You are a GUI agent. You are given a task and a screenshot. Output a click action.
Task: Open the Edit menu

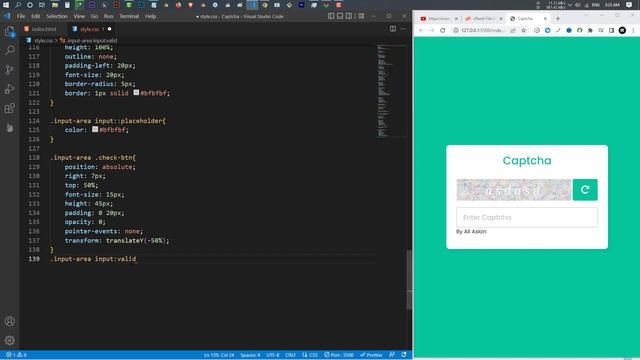point(36,16)
